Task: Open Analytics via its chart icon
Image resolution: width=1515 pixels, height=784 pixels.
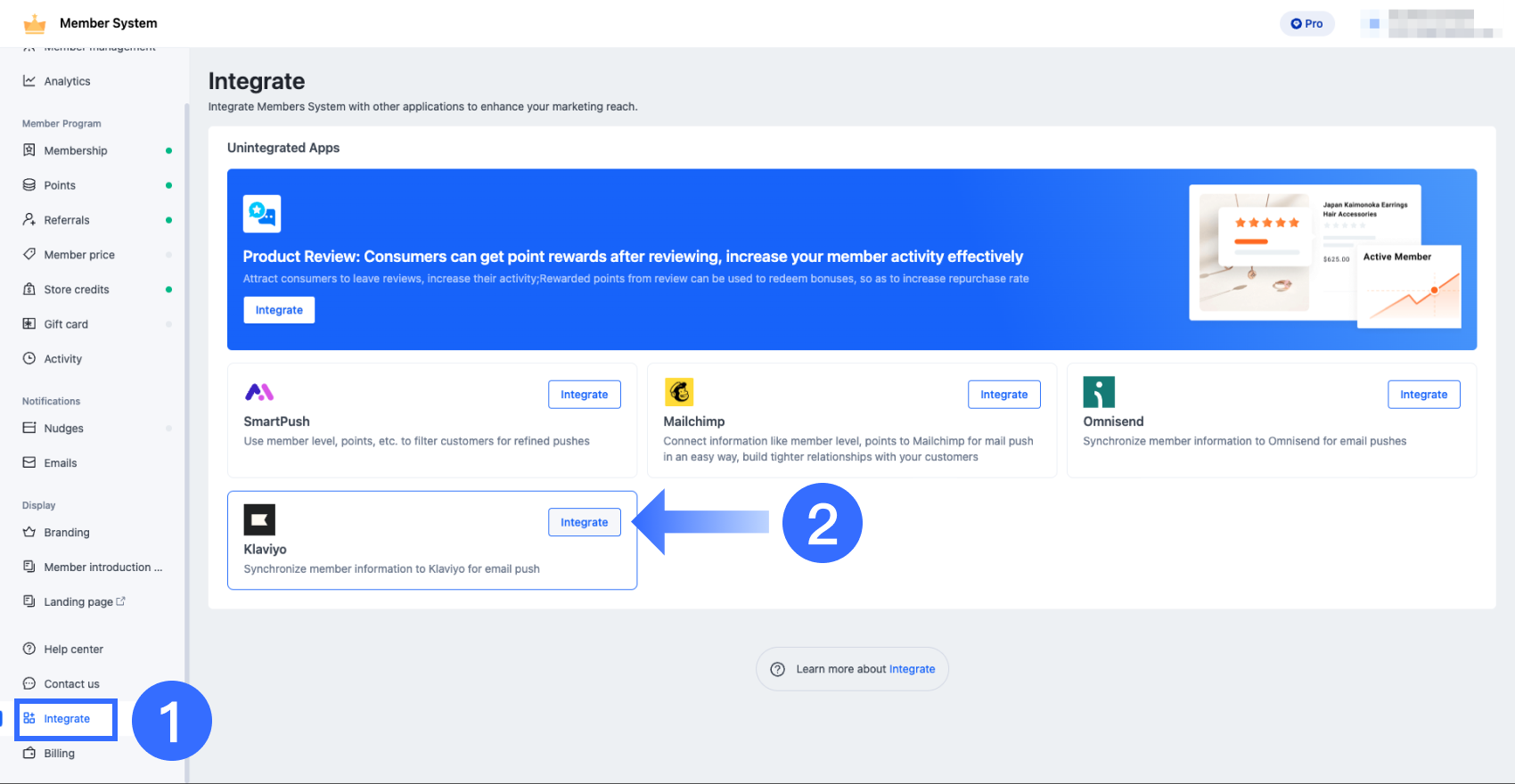Action: 29,81
